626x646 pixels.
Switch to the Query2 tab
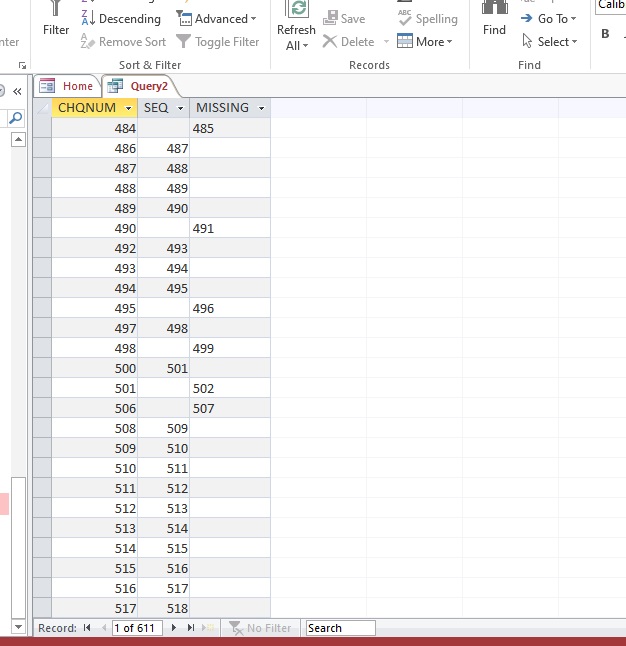(x=138, y=86)
